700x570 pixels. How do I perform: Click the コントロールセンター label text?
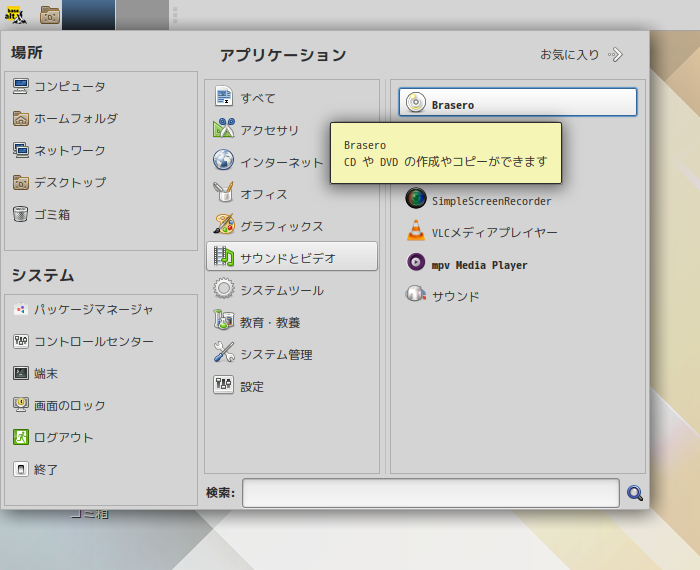[x=94, y=341]
